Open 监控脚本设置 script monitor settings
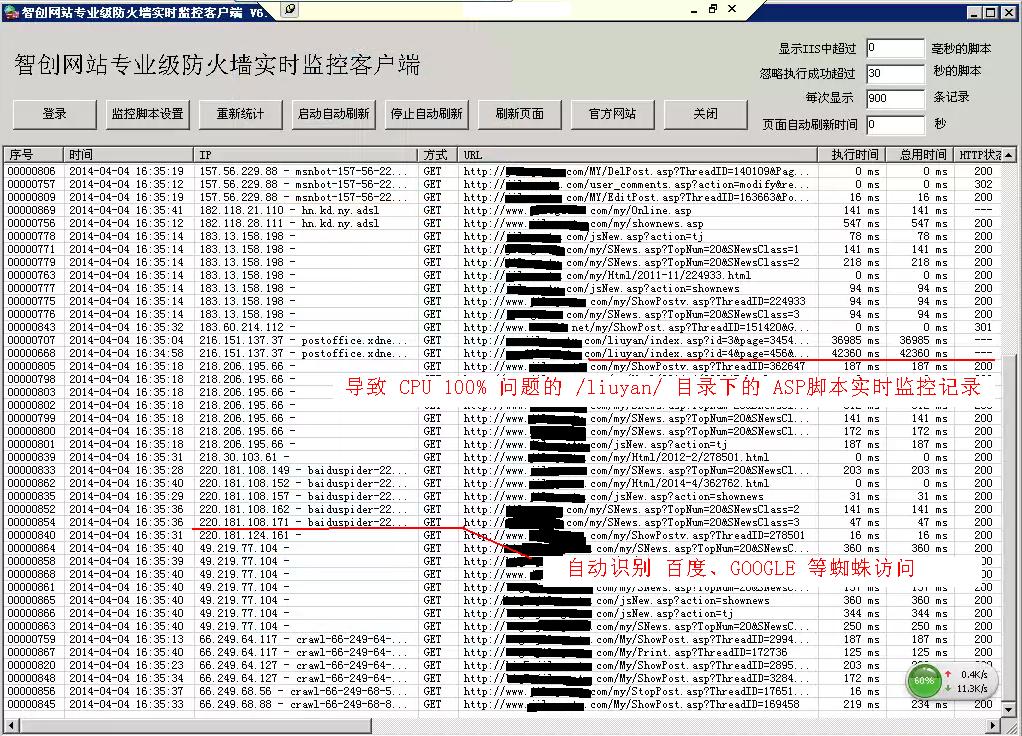Viewport: 1022px width, 736px height. 147,114
